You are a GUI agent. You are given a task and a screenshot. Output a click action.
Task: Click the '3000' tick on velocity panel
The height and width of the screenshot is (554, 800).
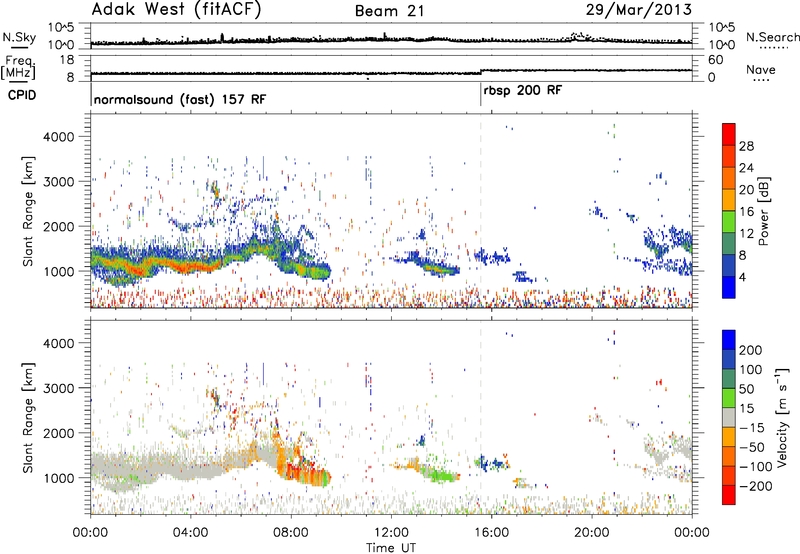point(59,388)
